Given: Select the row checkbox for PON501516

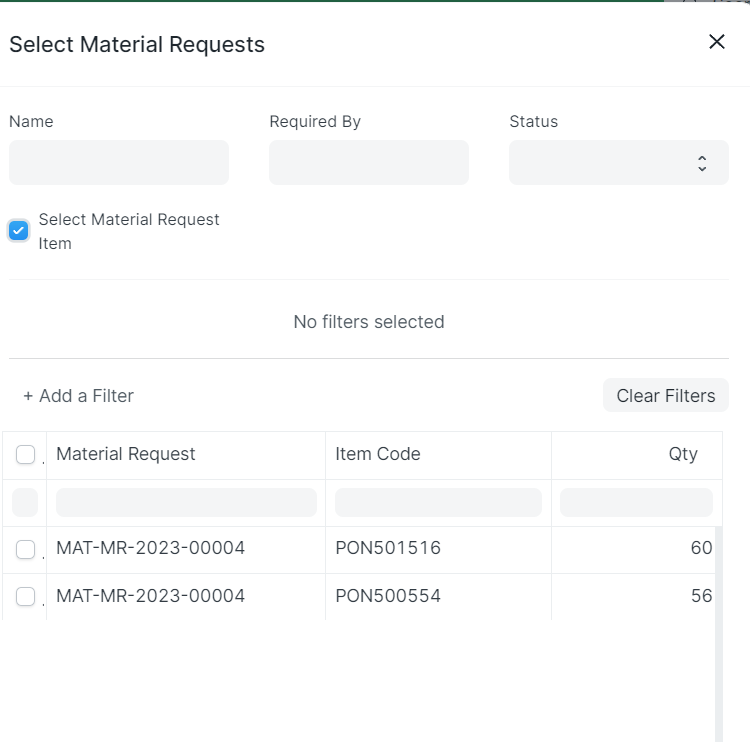Looking at the screenshot, I should point(26,549).
